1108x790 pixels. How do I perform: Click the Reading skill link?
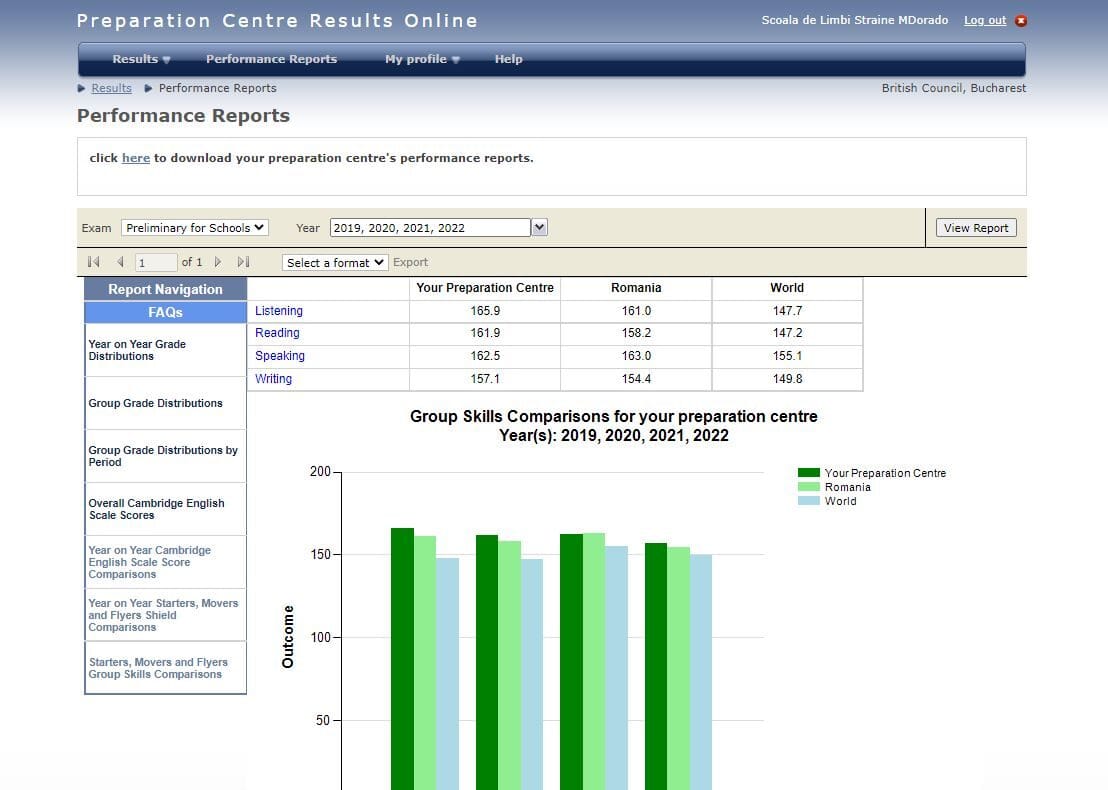point(277,333)
